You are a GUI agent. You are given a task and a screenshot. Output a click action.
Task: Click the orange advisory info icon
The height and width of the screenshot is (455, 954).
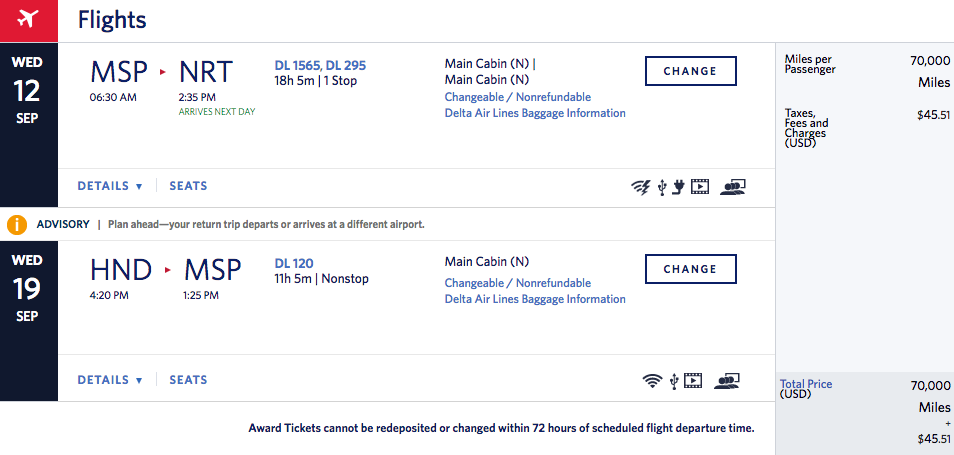pyautogui.click(x=17, y=224)
